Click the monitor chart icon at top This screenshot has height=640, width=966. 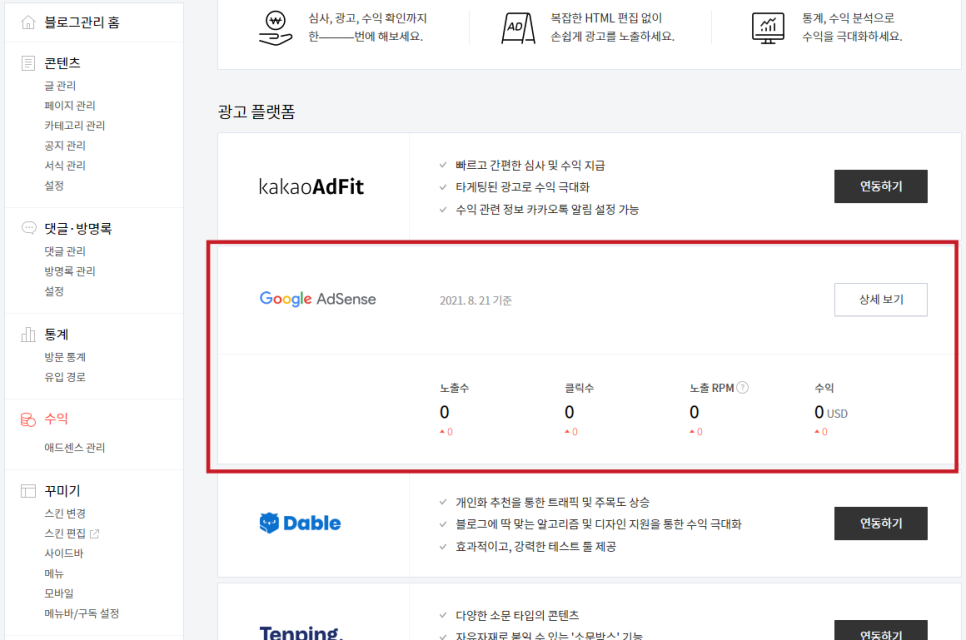[768, 28]
